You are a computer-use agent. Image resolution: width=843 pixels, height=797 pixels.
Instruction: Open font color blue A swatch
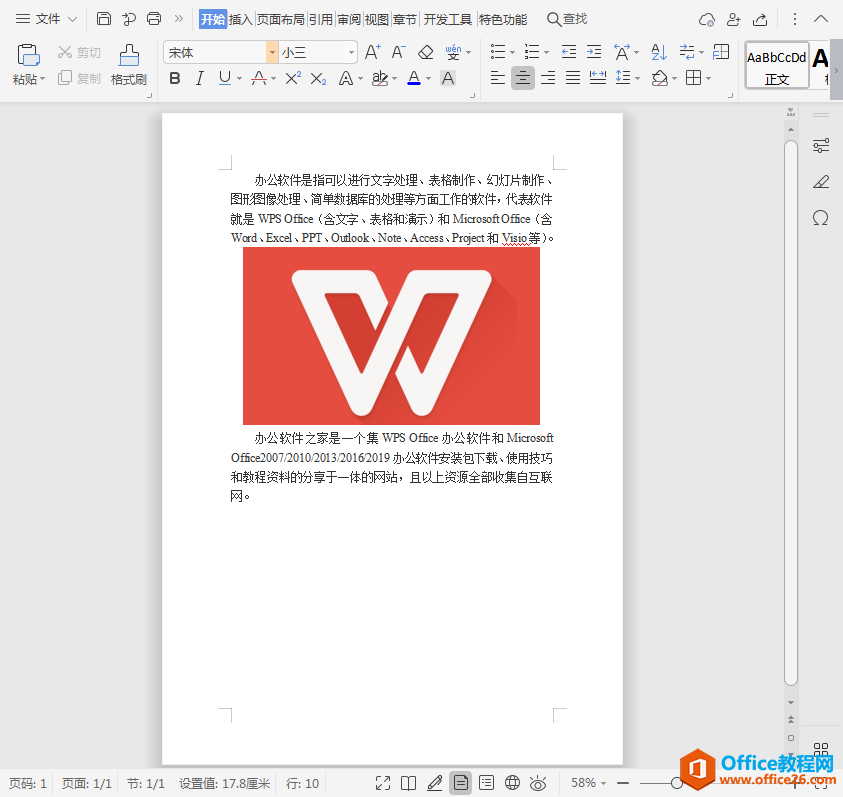pos(414,79)
